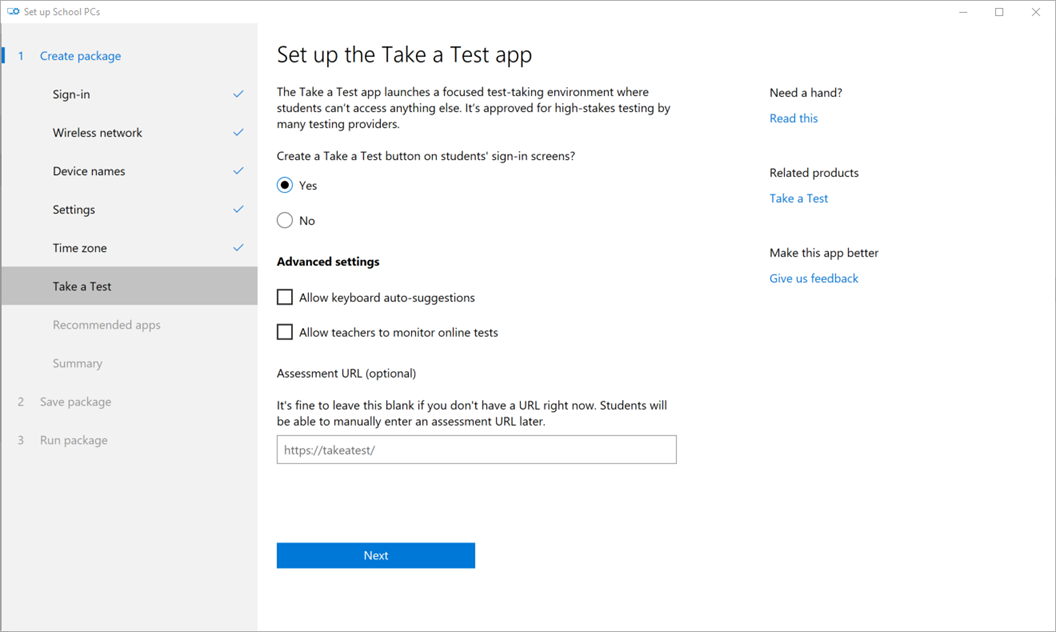Click the checkmark icon beside Settings
1056x632 pixels.
[x=238, y=209]
